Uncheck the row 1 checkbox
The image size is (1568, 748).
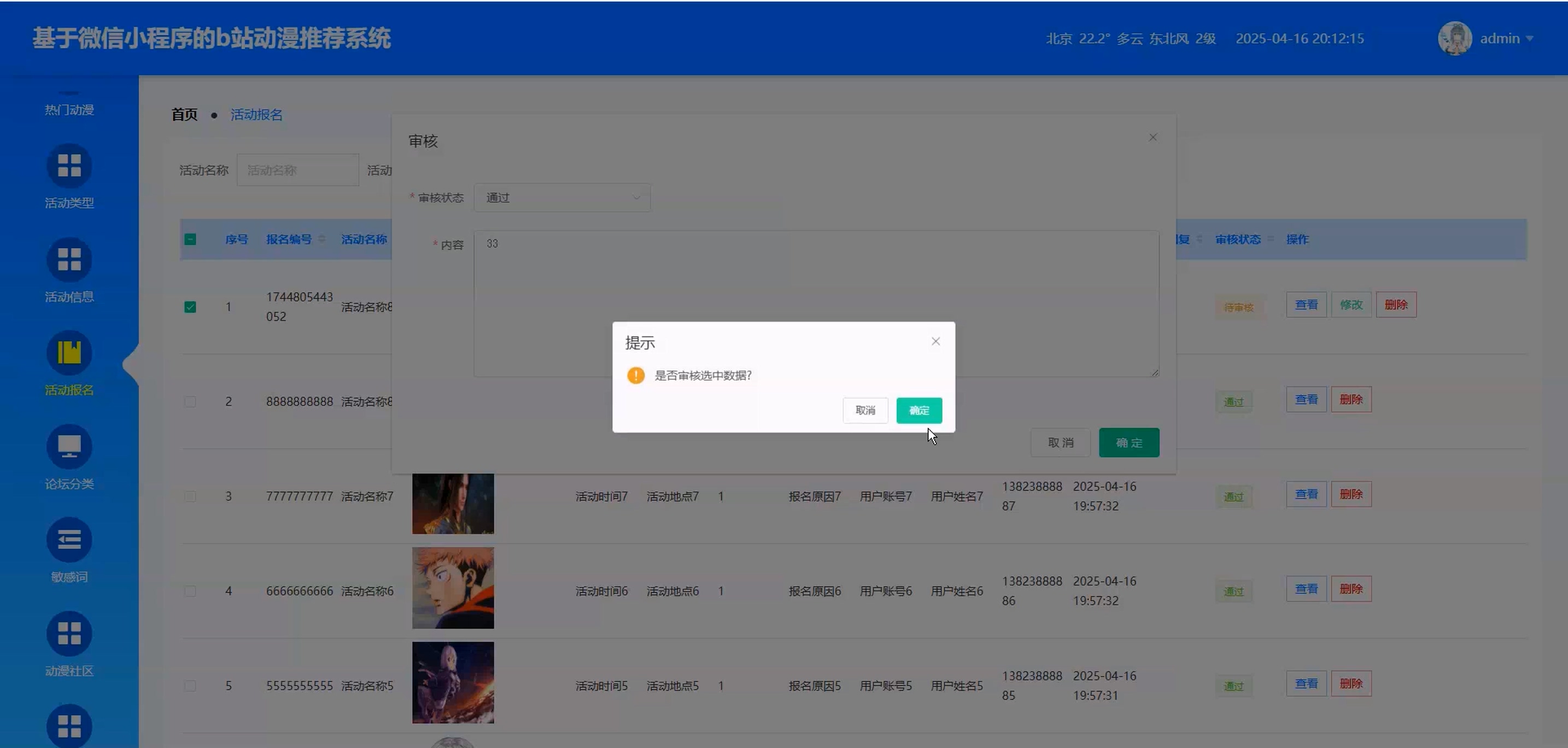(190, 307)
